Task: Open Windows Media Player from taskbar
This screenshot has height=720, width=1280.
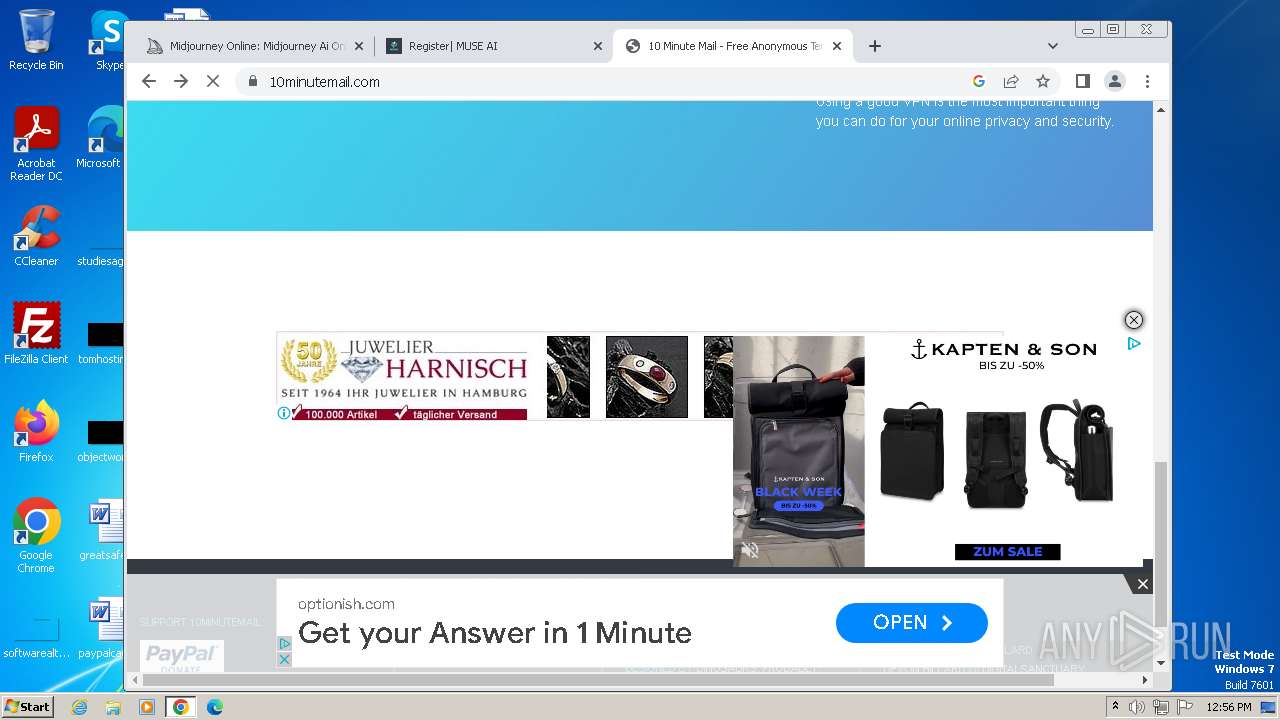Action: pyautogui.click(x=147, y=707)
